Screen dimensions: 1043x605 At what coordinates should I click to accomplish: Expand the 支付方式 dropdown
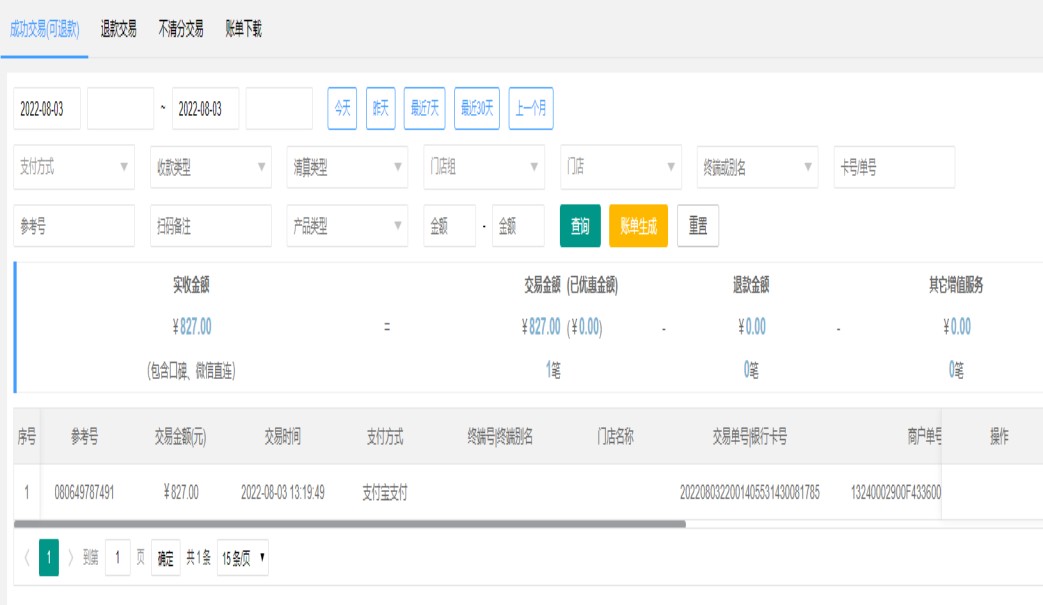[74, 168]
